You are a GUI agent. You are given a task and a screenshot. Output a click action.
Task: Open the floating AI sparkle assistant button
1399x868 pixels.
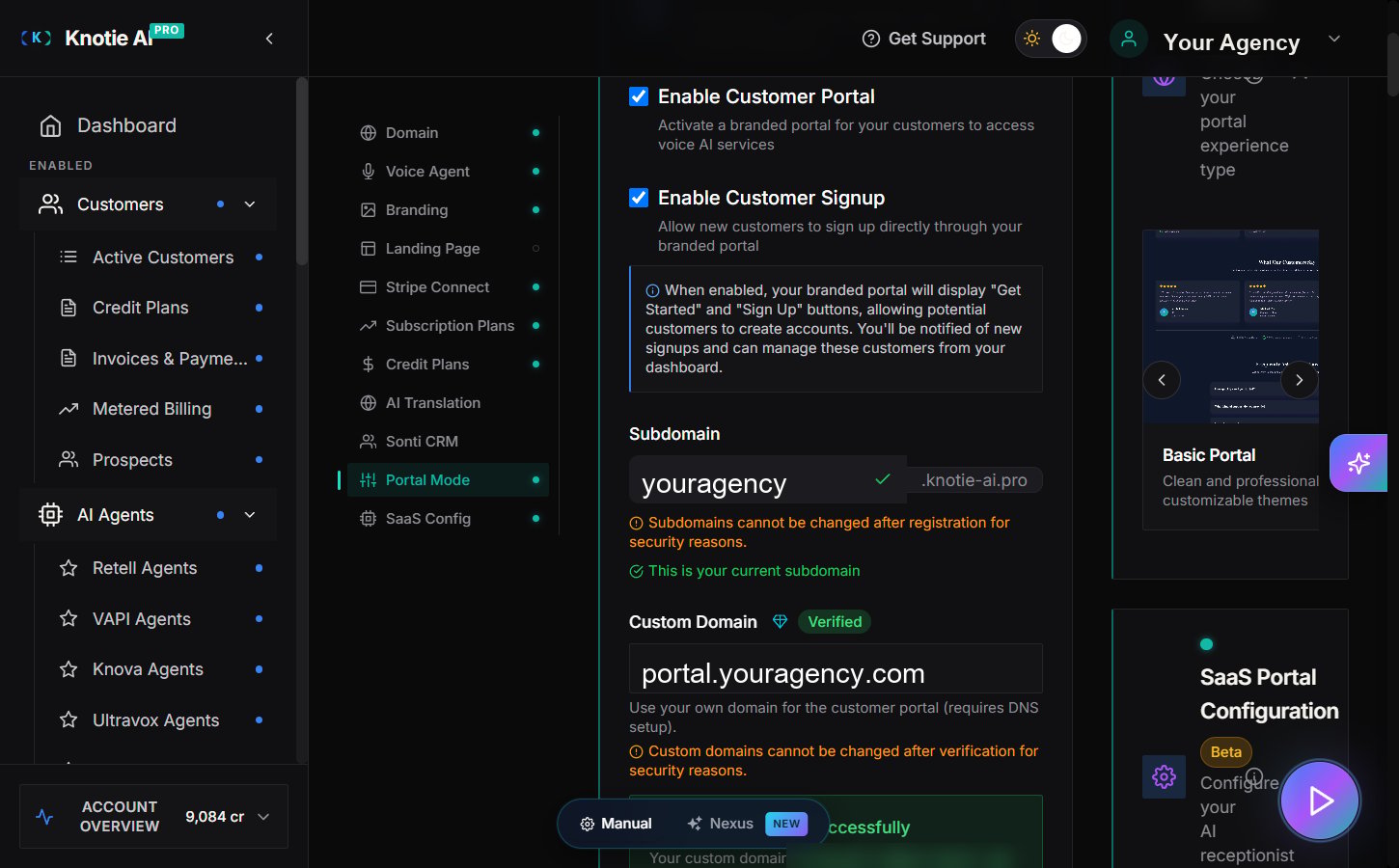pos(1358,463)
